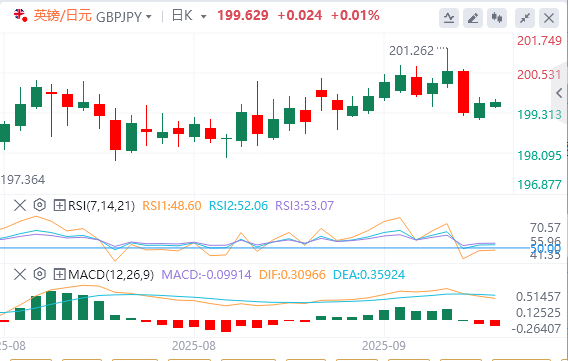Screen dimensions: 568x361
Task: Open RSI indicator settings hexagon
Action: point(39,205)
